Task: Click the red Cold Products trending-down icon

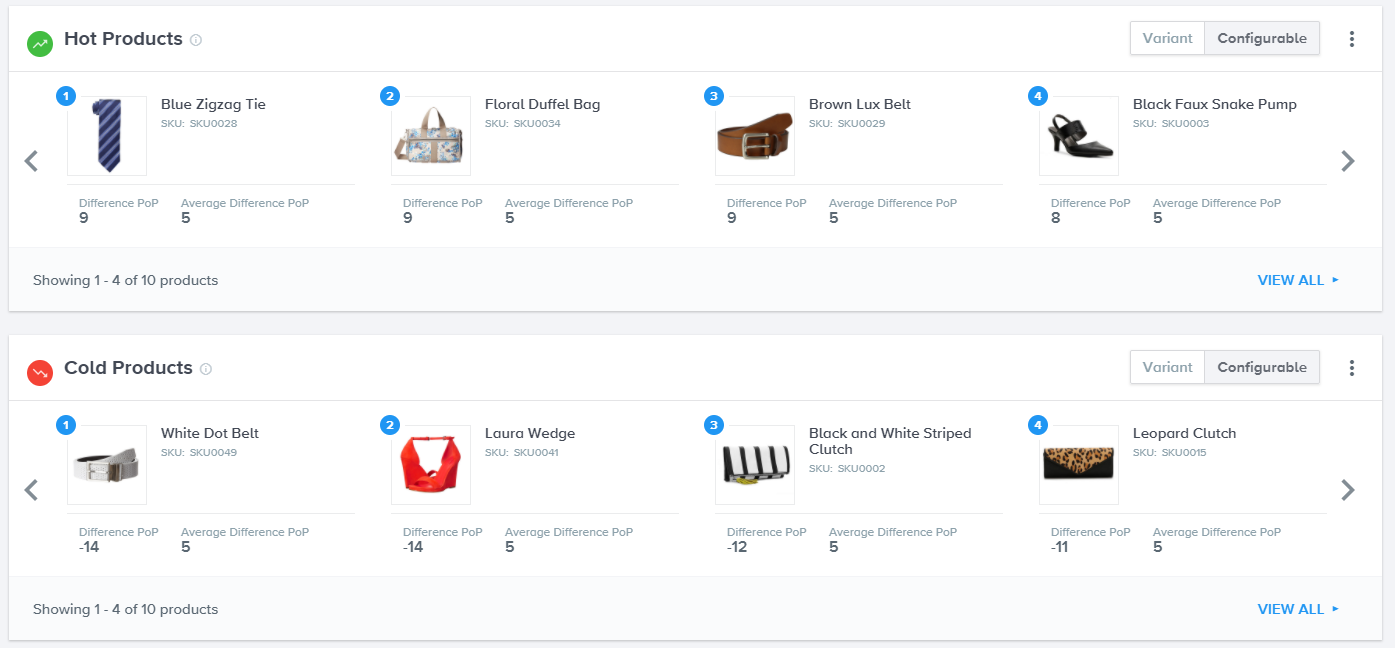Action: (40, 372)
